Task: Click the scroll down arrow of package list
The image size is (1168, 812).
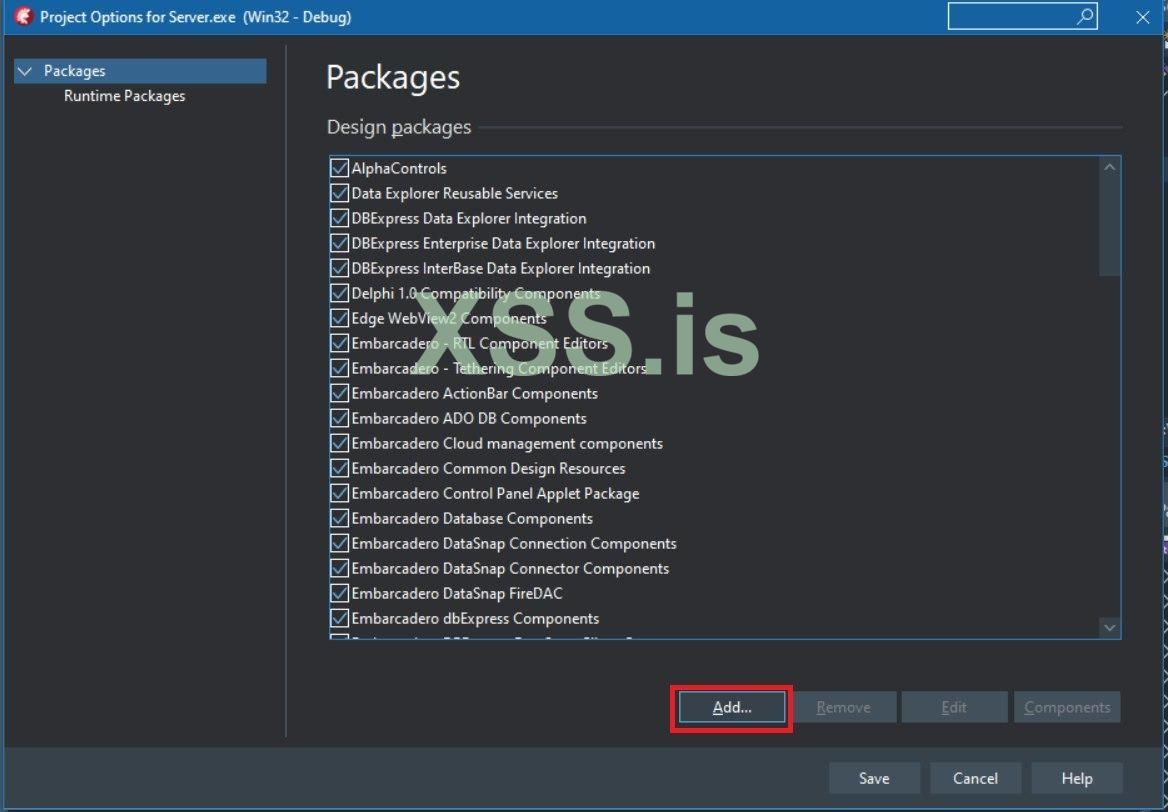Action: point(1110,628)
